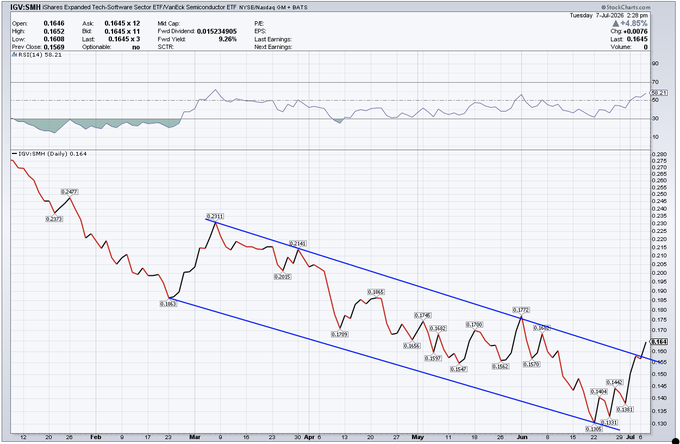680x444 pixels.
Task: Click the 0.1772 June peak label
Action: tap(521, 310)
